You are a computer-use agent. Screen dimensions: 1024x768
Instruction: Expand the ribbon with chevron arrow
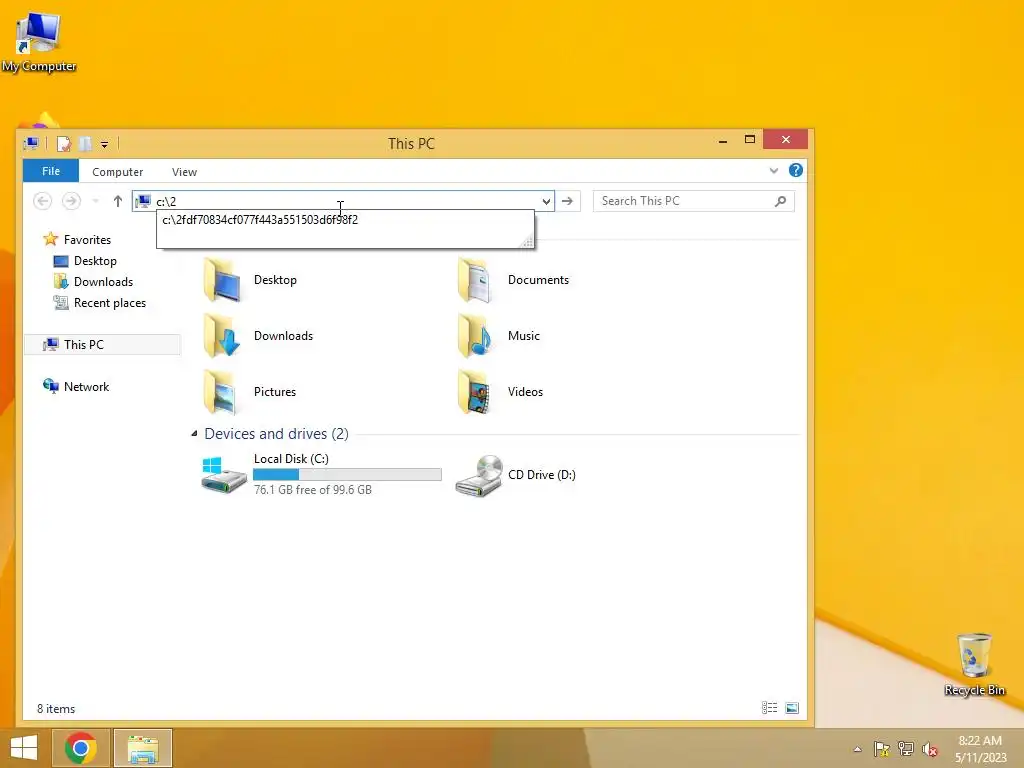pyautogui.click(x=774, y=170)
